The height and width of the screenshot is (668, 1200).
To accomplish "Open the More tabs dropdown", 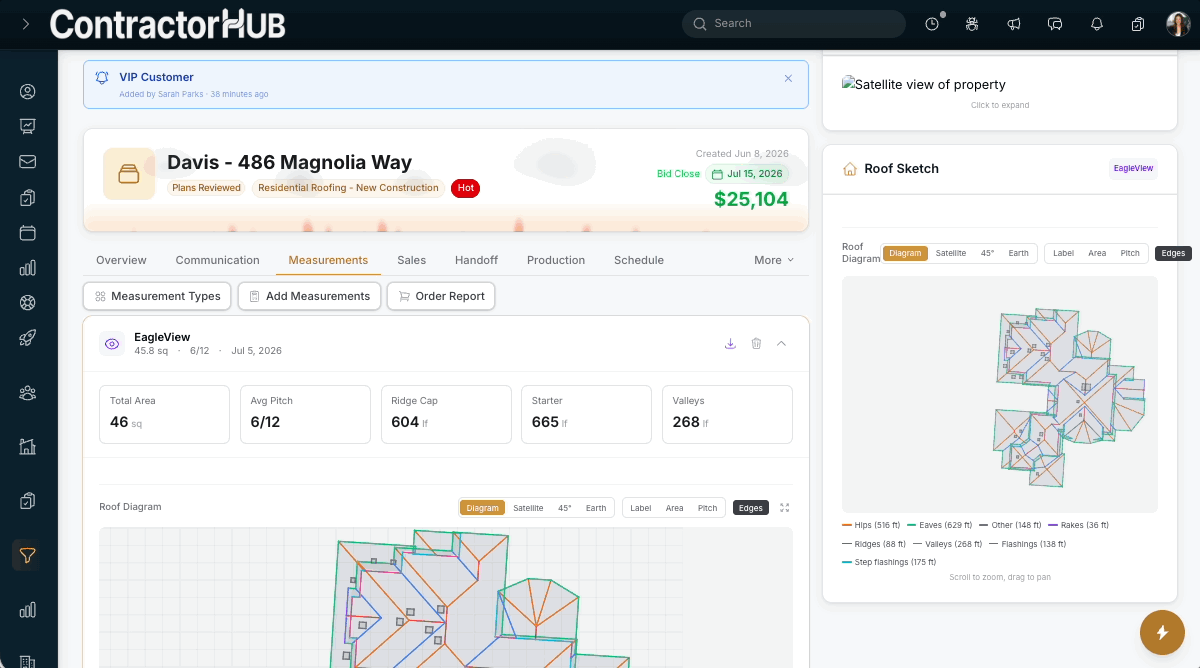I will coord(774,260).
